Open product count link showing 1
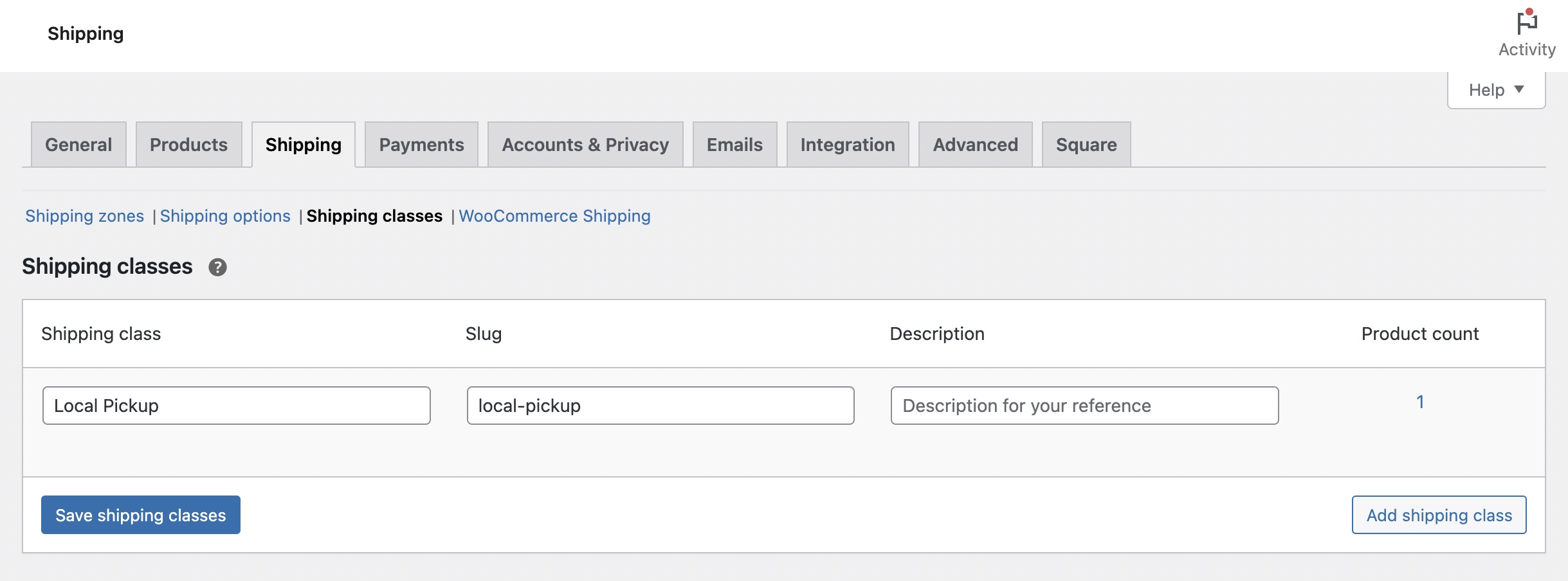This screenshot has height=581, width=1568. (x=1420, y=402)
